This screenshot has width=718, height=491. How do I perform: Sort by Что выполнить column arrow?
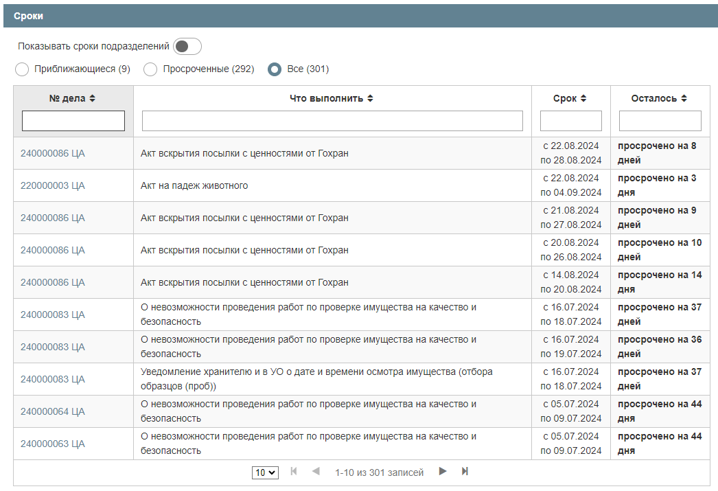click(x=370, y=98)
